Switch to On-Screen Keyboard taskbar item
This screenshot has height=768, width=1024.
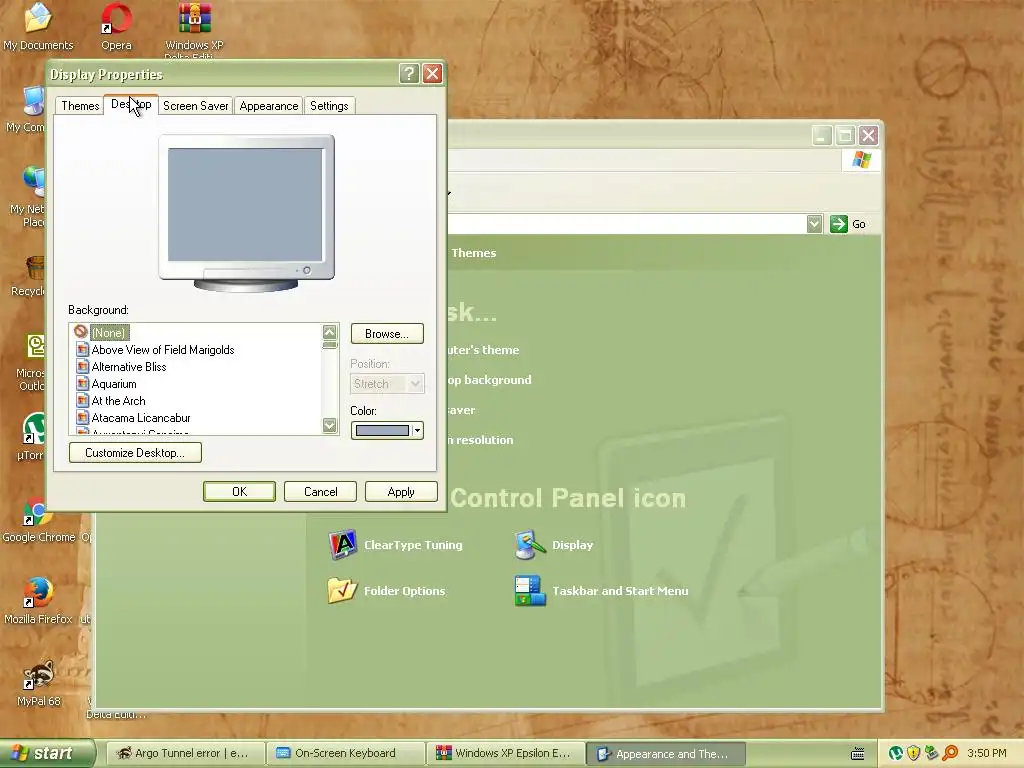click(x=345, y=754)
